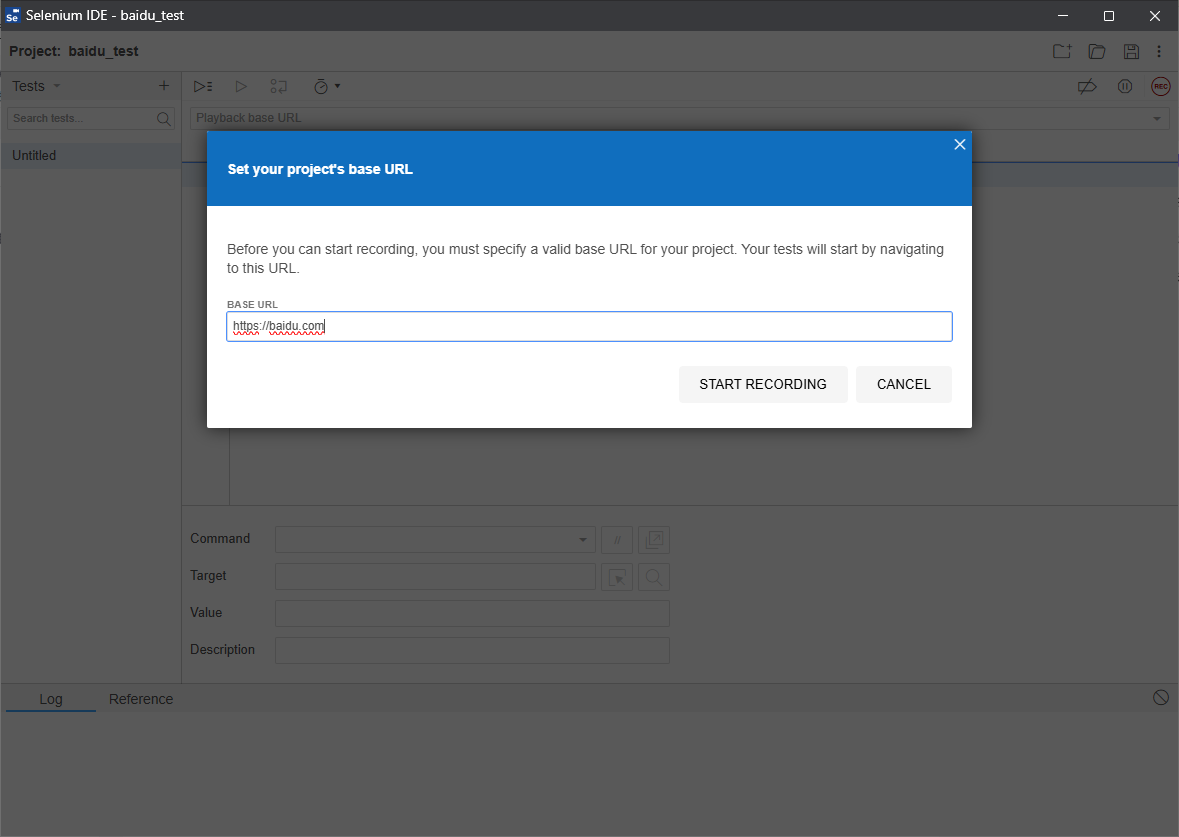Click the search magnifier icon in tests

(164, 119)
